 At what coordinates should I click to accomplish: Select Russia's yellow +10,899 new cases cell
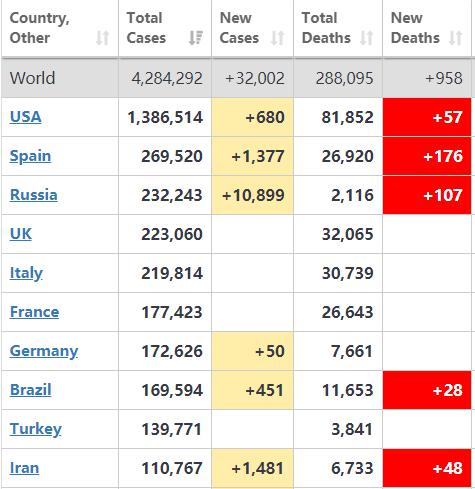tap(252, 195)
